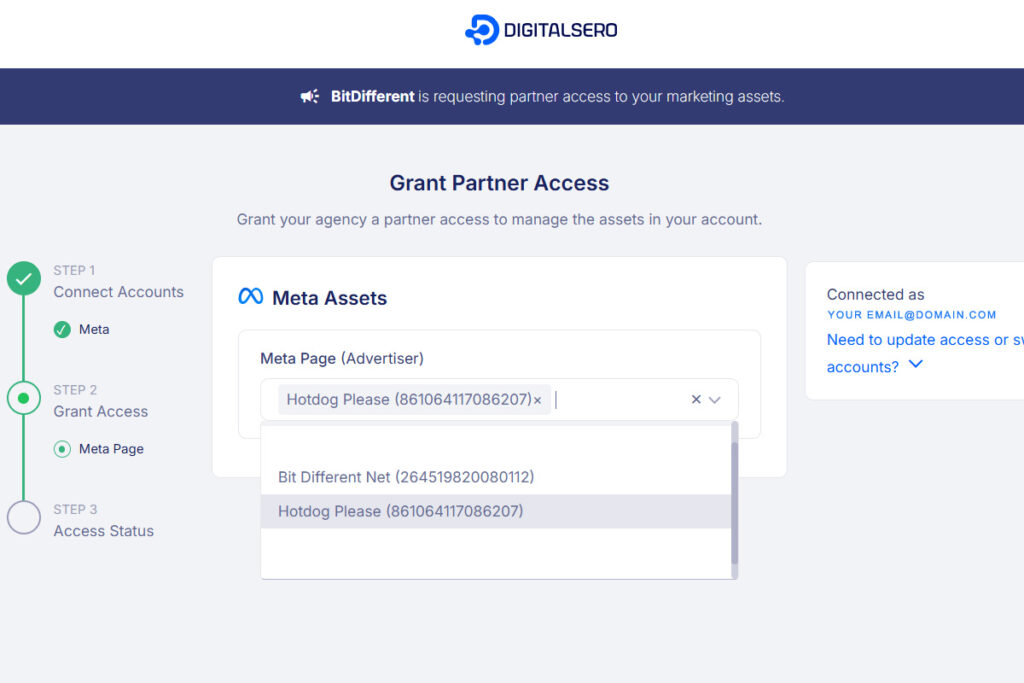Click the empty Step 3 circle
This screenshot has width=1024, height=683.
(24, 518)
